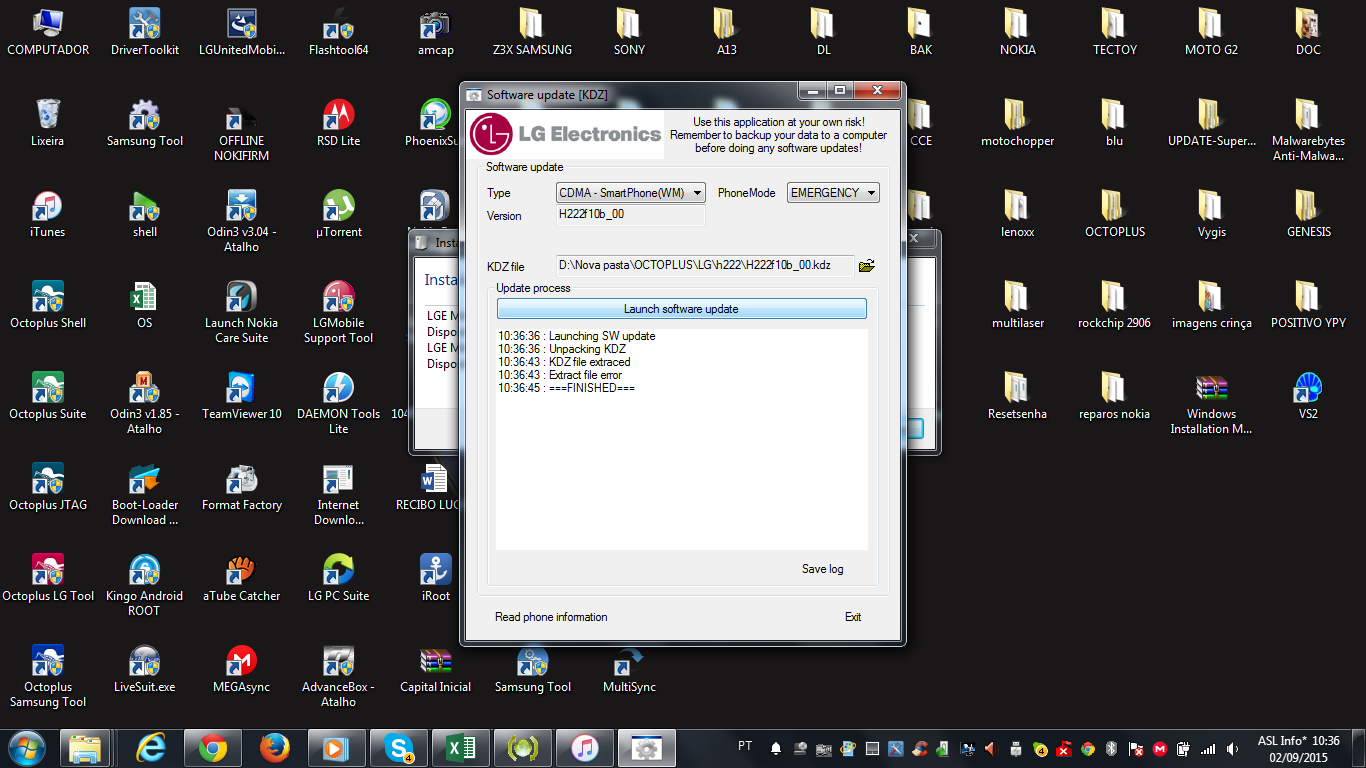Click the Version field H222f10b_00
The height and width of the screenshot is (768, 1366).
pyautogui.click(x=631, y=215)
